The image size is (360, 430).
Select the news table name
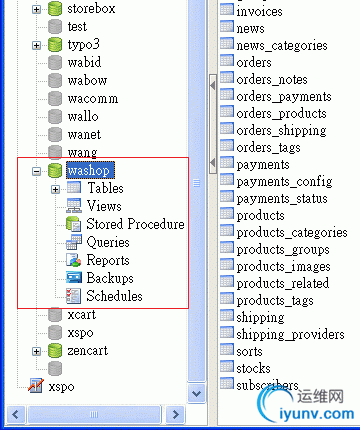tap(250, 29)
